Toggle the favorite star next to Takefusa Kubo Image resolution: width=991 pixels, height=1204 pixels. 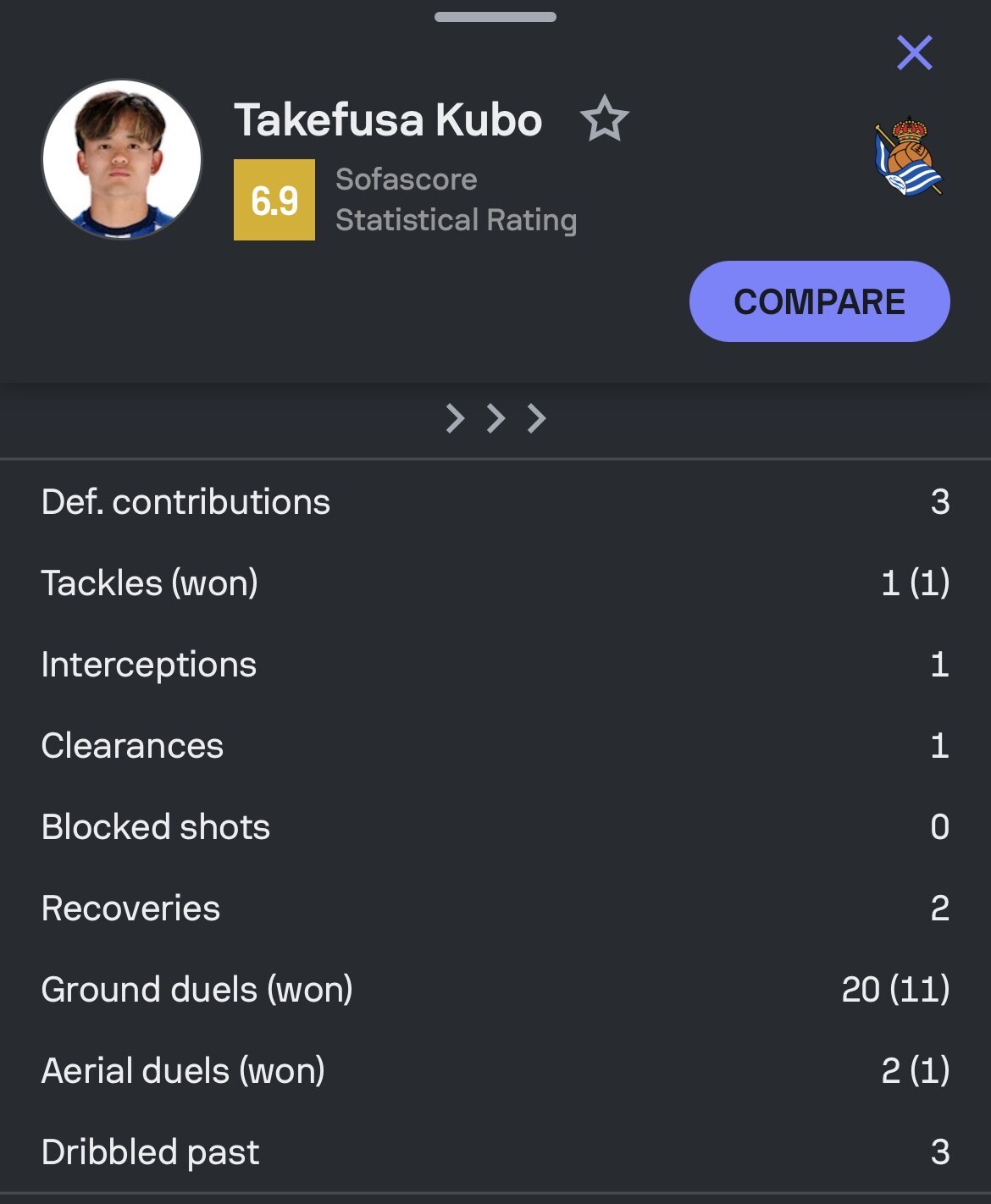pyautogui.click(x=605, y=119)
